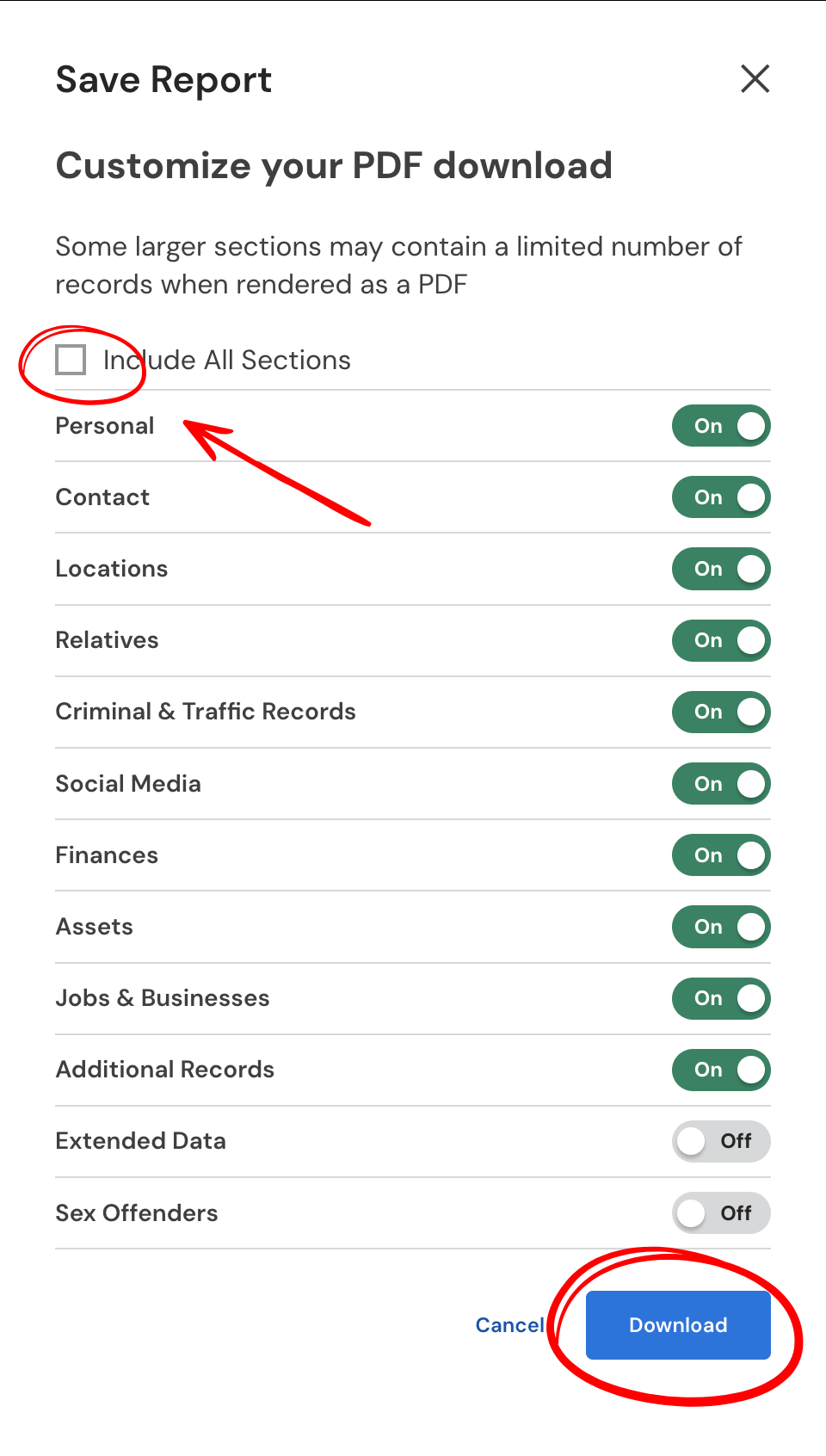Image resolution: width=826 pixels, height=1456 pixels.
Task: Turn on the Sex Offenders toggle
Action: pos(721,1213)
